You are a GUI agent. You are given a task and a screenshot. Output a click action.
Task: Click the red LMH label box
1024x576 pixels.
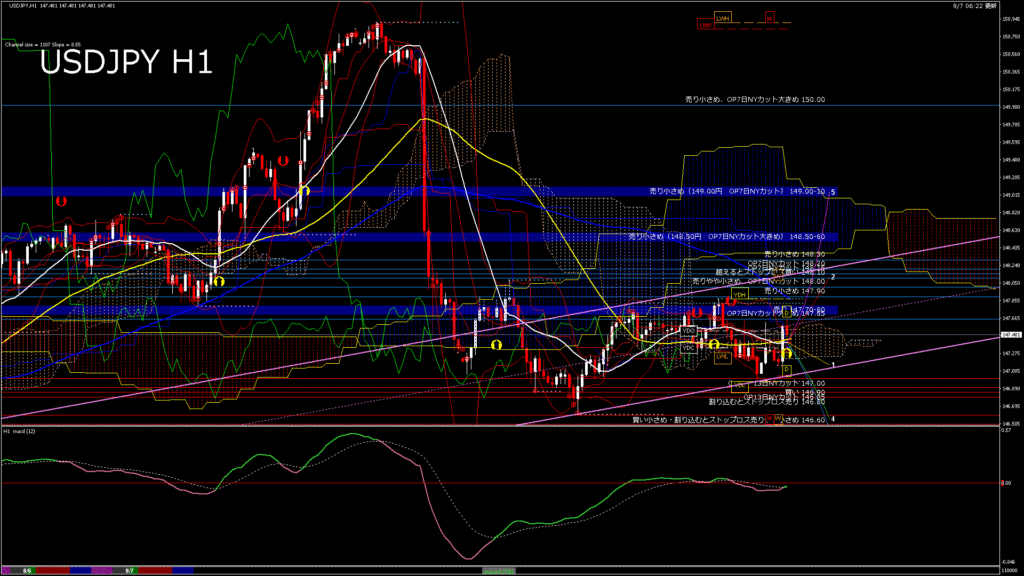click(705, 26)
